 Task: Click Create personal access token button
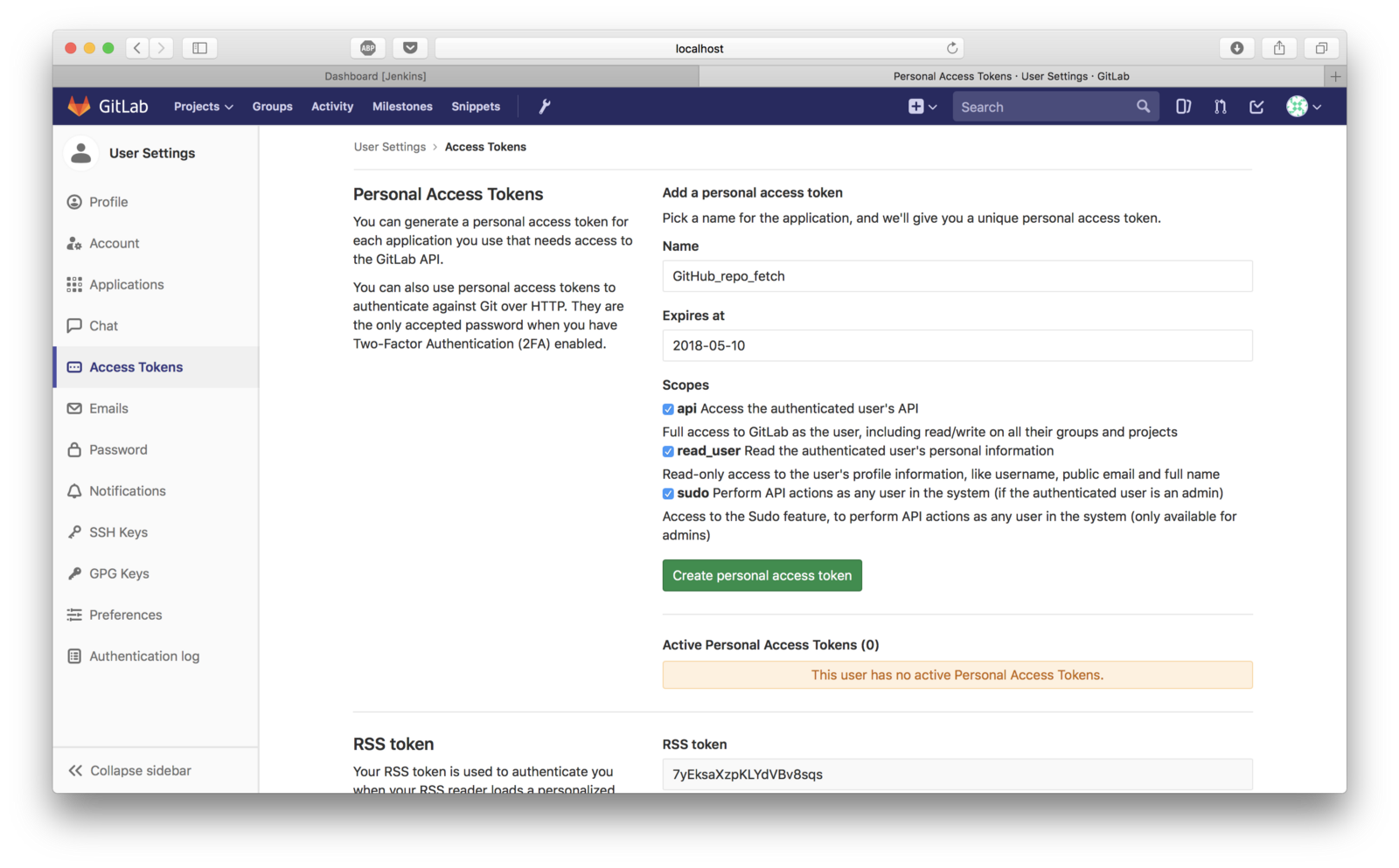pyautogui.click(x=762, y=575)
